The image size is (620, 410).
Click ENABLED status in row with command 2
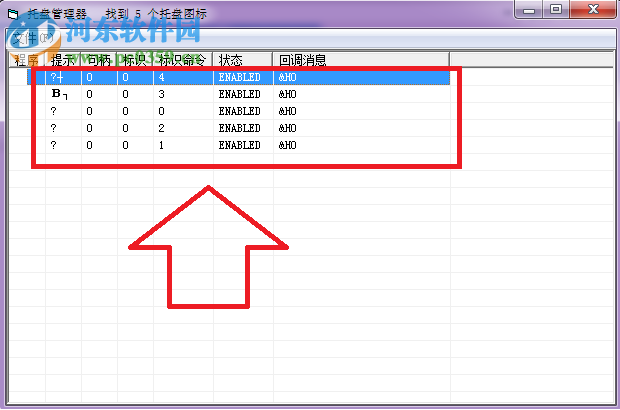(240, 128)
